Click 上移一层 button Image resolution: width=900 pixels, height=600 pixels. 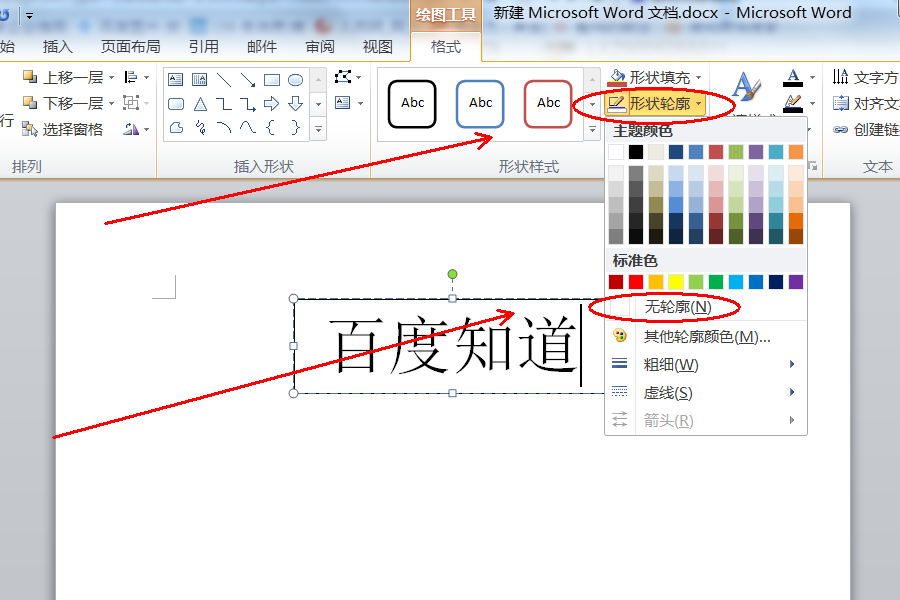(x=63, y=77)
